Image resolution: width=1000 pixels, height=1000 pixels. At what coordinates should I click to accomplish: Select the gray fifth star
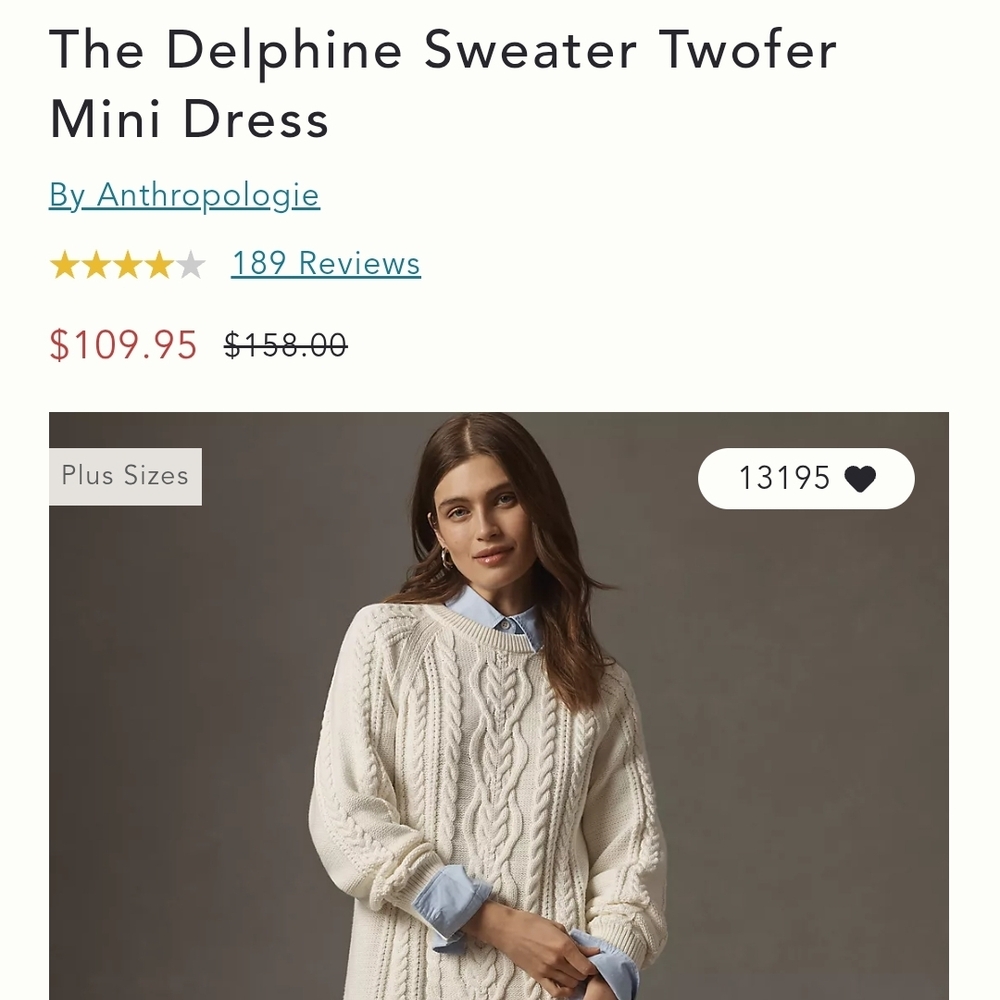coord(190,263)
